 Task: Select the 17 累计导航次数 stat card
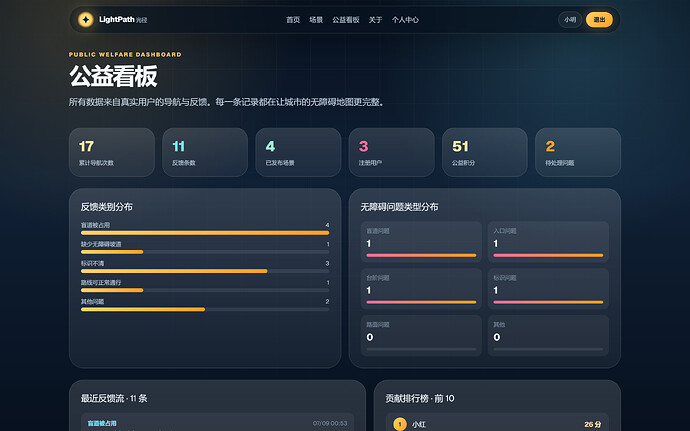(x=112, y=152)
